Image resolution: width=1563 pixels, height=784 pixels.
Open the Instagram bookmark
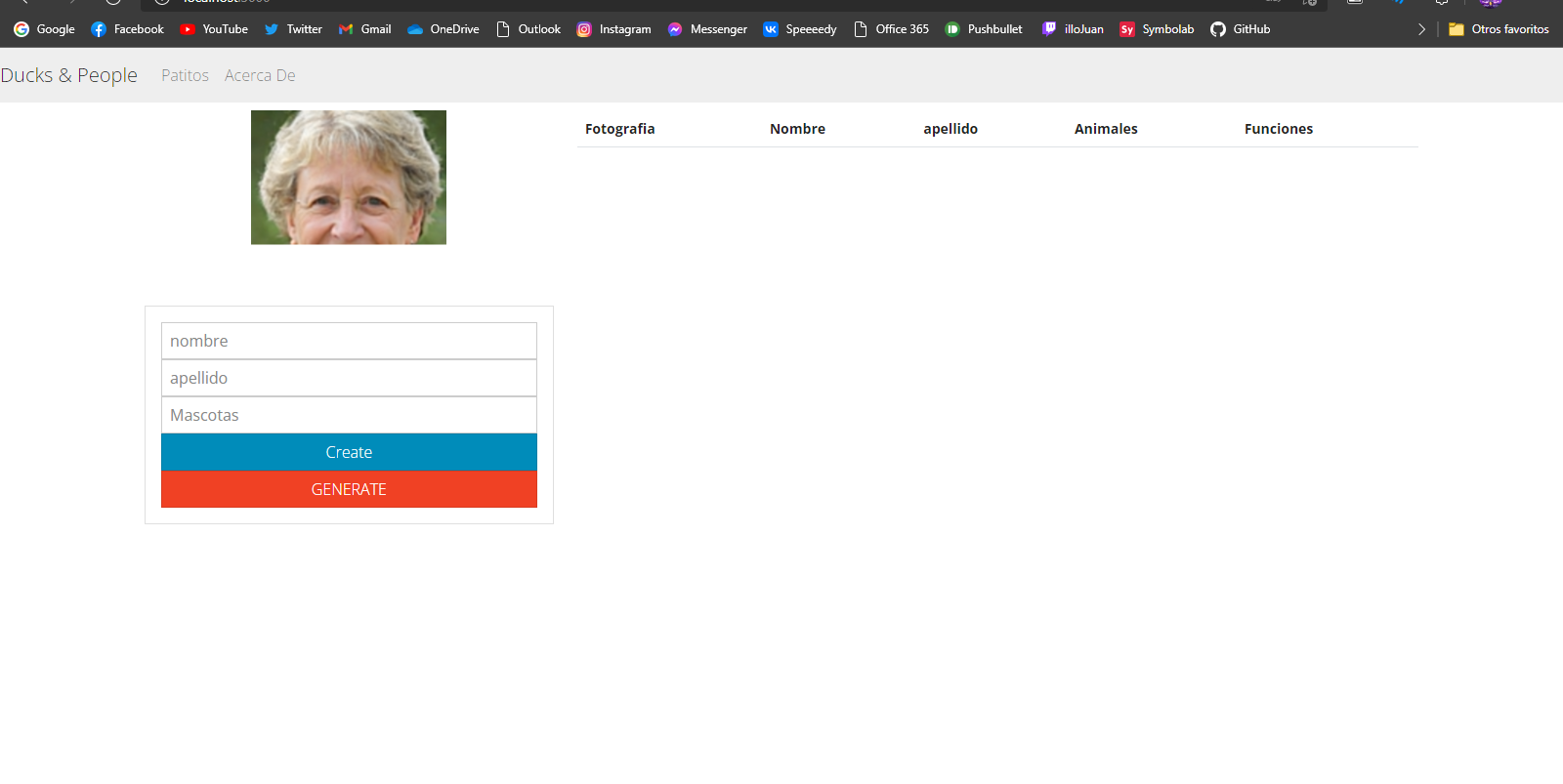click(613, 29)
